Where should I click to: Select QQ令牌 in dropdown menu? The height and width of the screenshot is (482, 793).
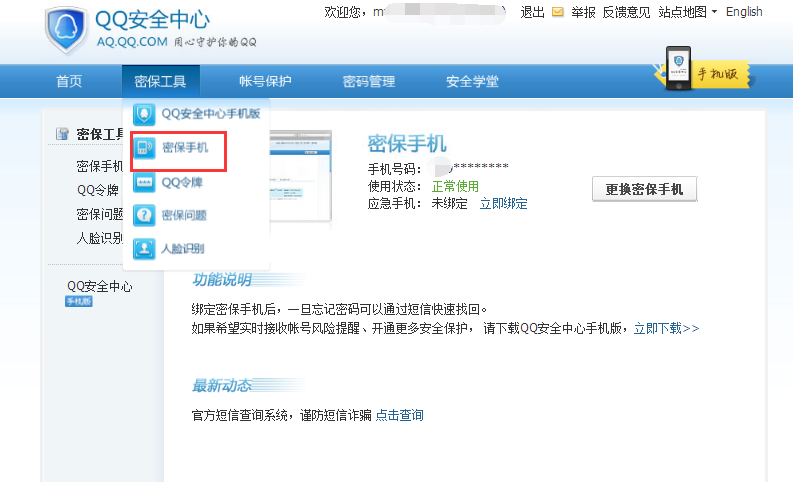182,182
